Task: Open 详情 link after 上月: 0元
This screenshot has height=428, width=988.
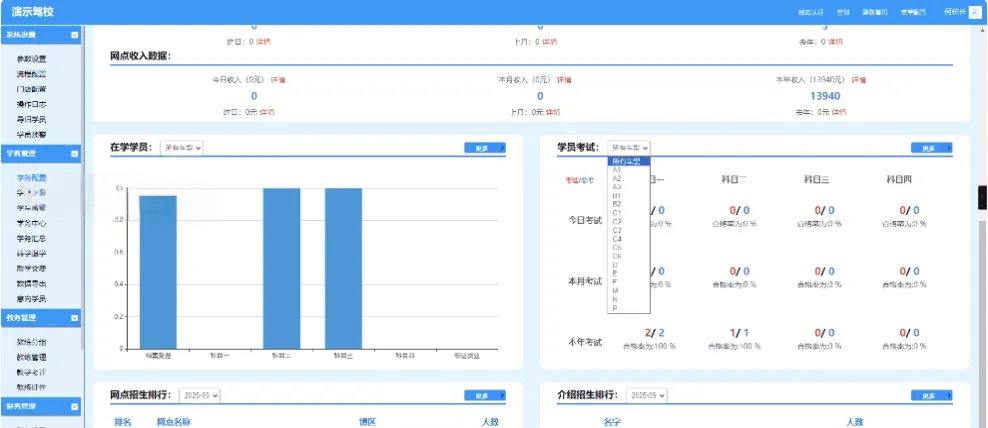Action: point(553,112)
